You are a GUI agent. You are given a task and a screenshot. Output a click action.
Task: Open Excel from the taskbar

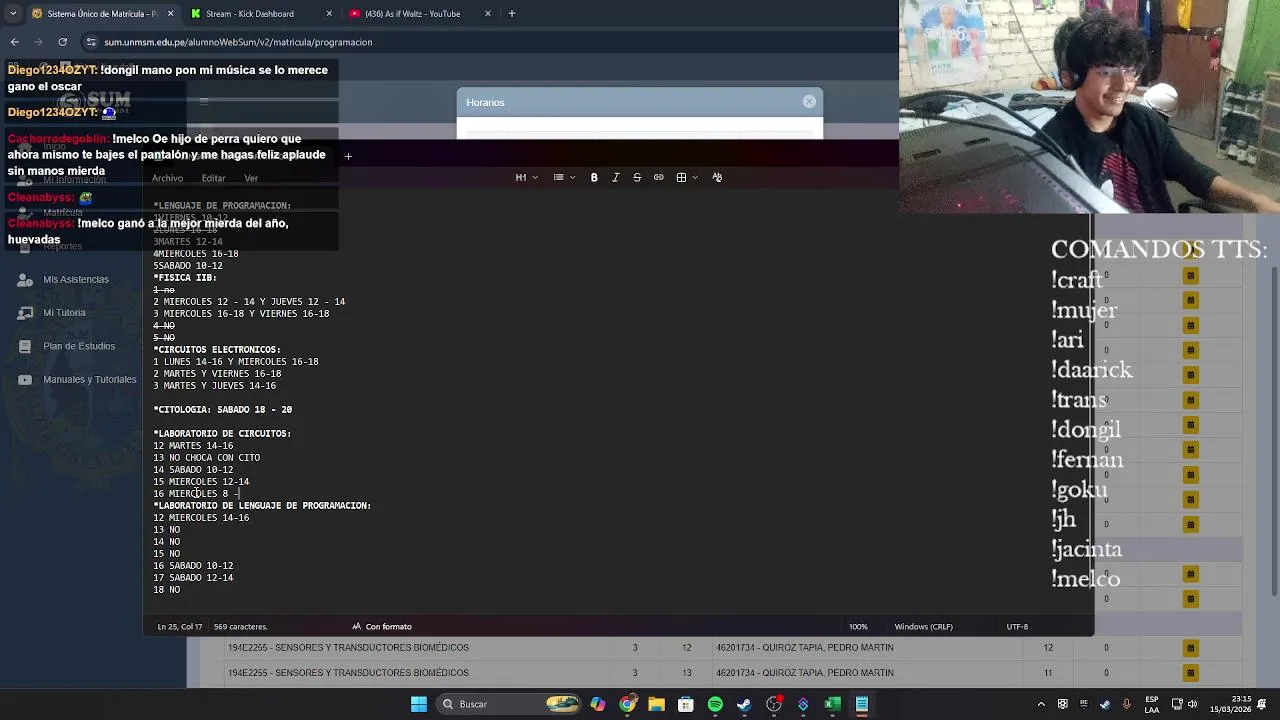(832, 704)
